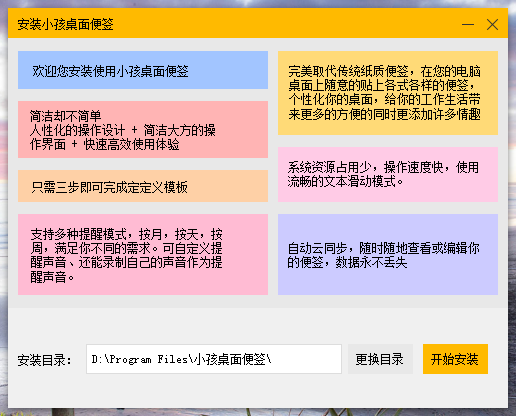
Task: Click the blue 欢迎您安装使用小孩桌面便签 note
Action: (x=143, y=70)
